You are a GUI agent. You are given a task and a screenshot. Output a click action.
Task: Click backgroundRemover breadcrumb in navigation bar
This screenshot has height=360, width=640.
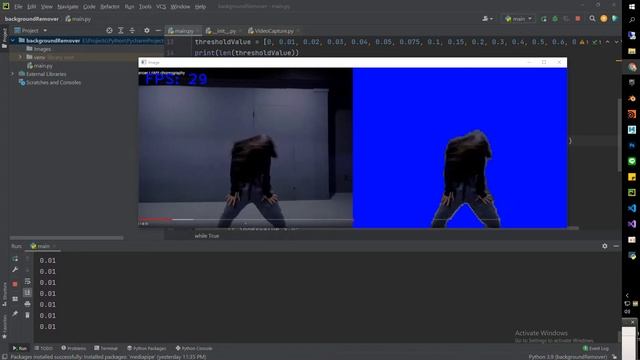pyautogui.click(x=31, y=19)
